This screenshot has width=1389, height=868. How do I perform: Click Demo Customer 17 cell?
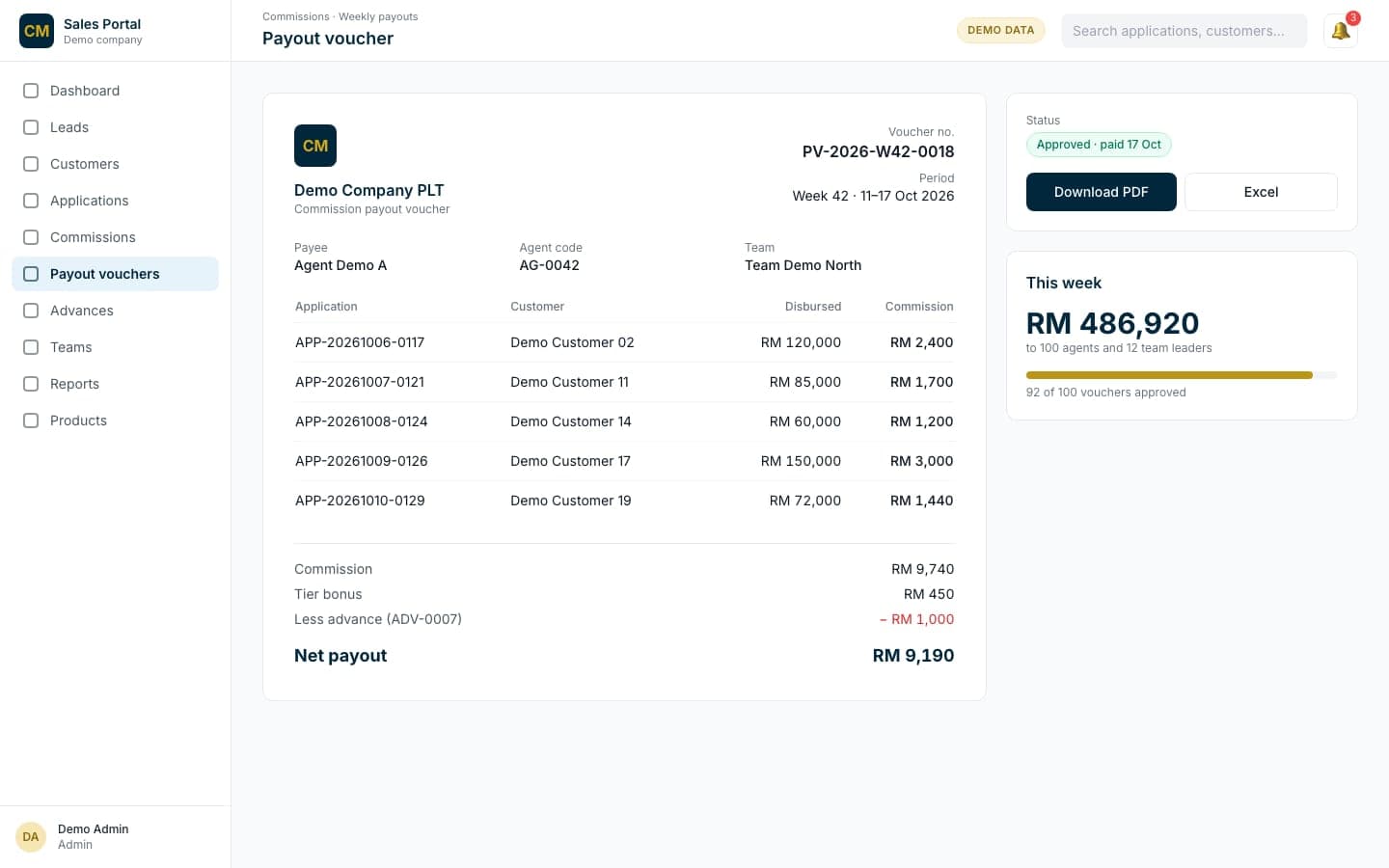pos(570,461)
